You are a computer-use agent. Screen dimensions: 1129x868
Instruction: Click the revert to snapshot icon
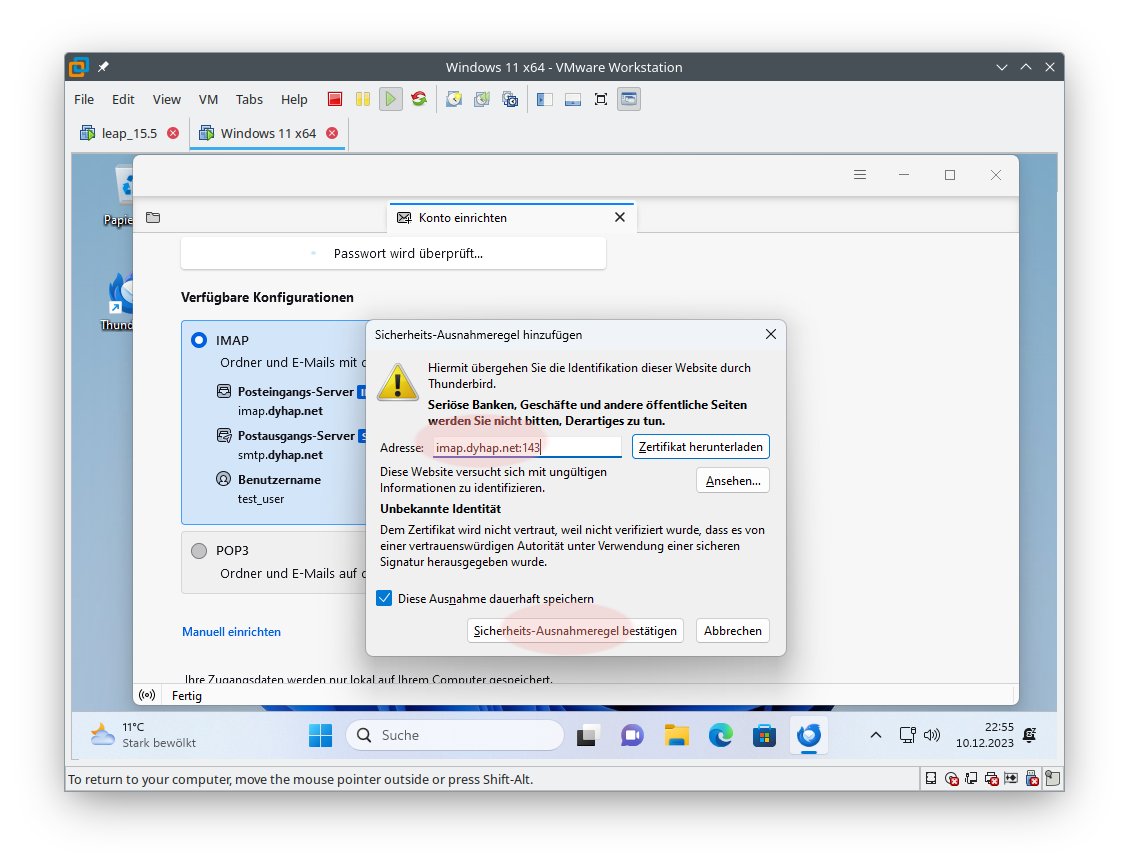click(482, 99)
